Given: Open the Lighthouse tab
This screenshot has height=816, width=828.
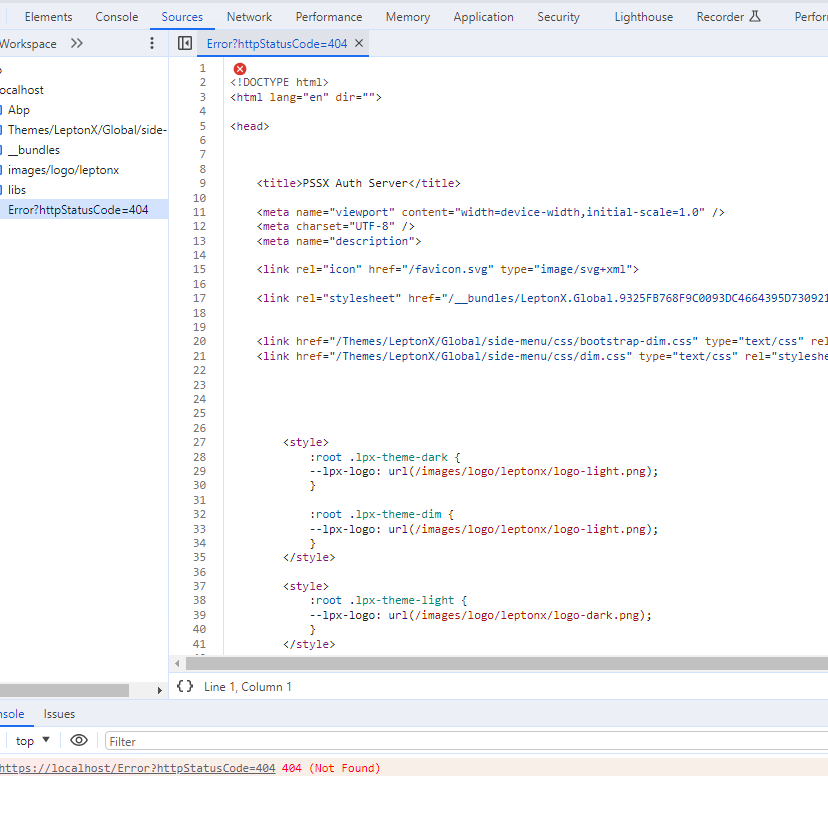Looking at the screenshot, I should pyautogui.click(x=643, y=17).
